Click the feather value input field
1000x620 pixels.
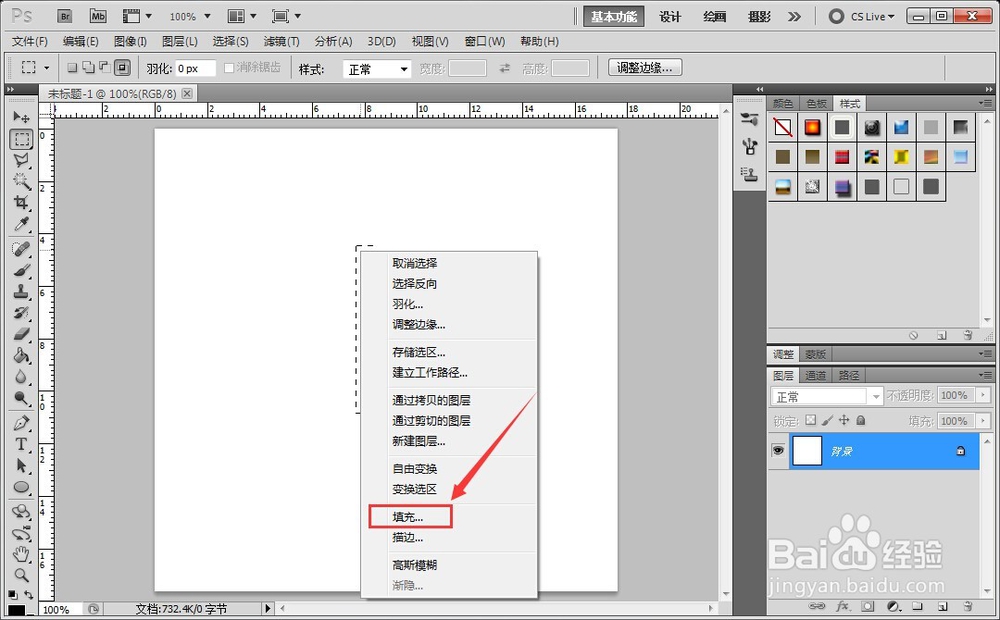pyautogui.click(x=196, y=68)
